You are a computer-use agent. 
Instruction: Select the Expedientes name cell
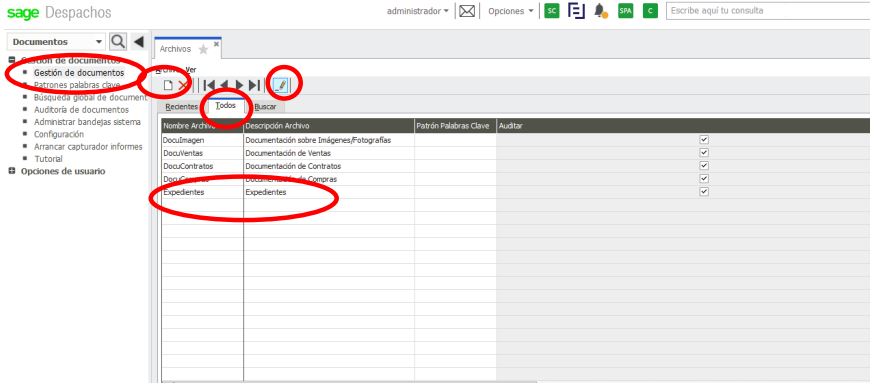[182, 192]
